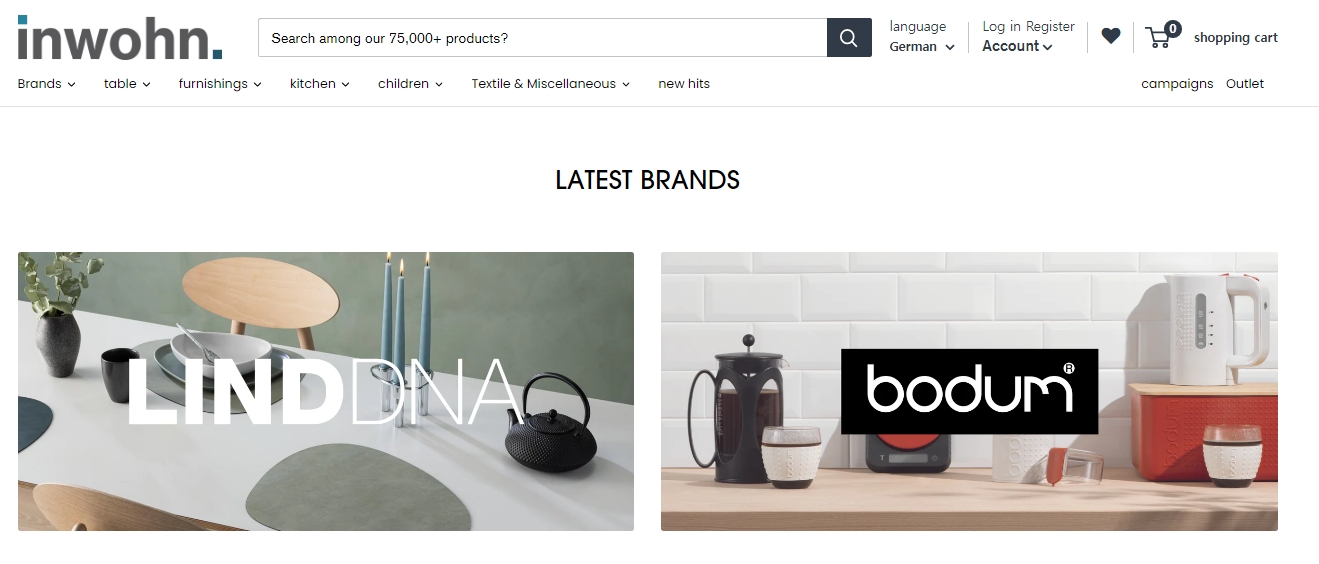Open the Outlet link
The height and width of the screenshot is (564, 1319).
(1245, 84)
